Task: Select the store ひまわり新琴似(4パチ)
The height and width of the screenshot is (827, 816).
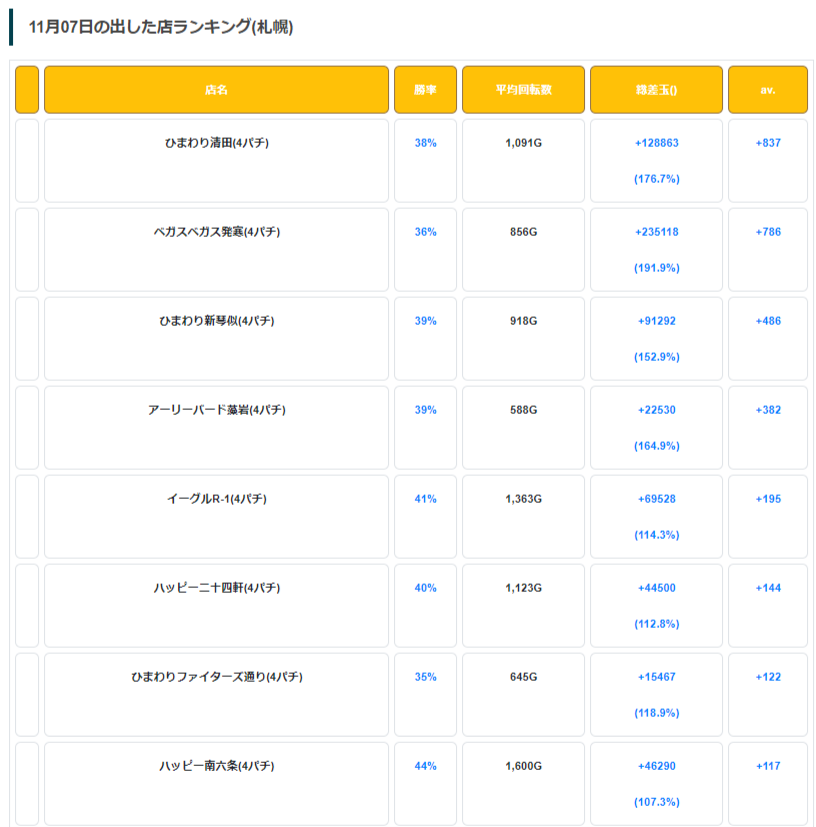Action: (x=217, y=321)
